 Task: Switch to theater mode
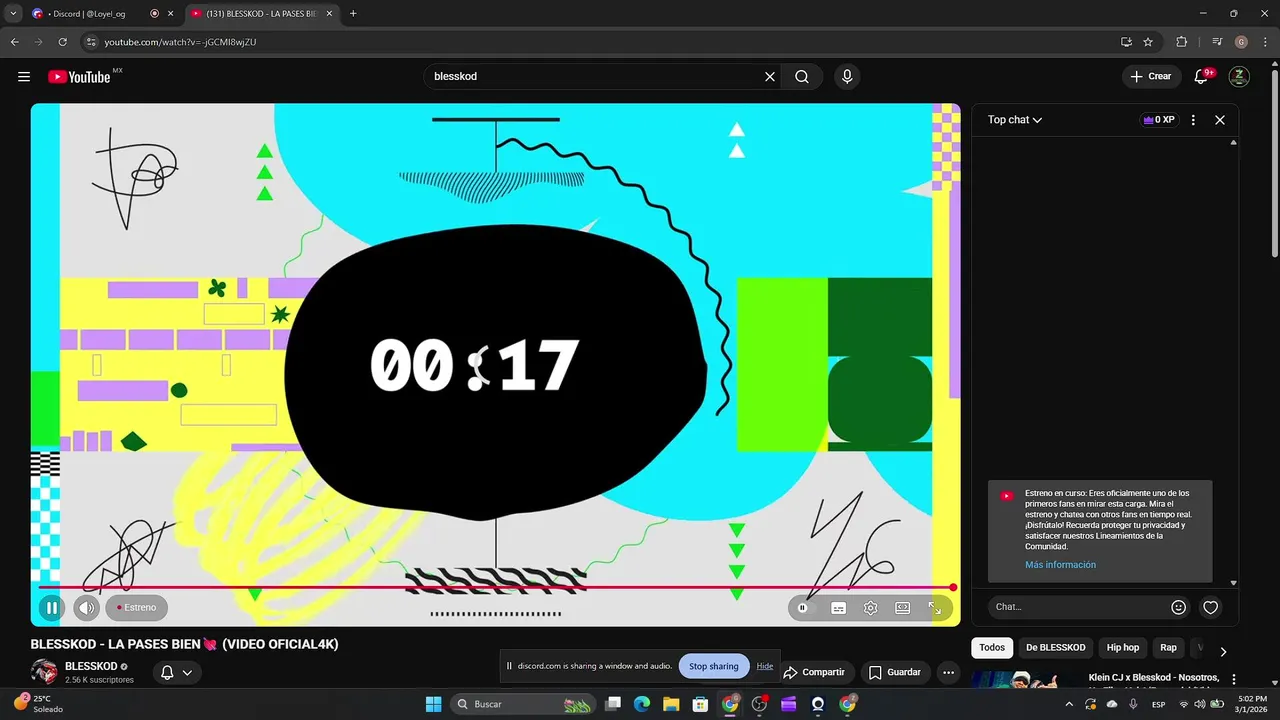click(903, 607)
